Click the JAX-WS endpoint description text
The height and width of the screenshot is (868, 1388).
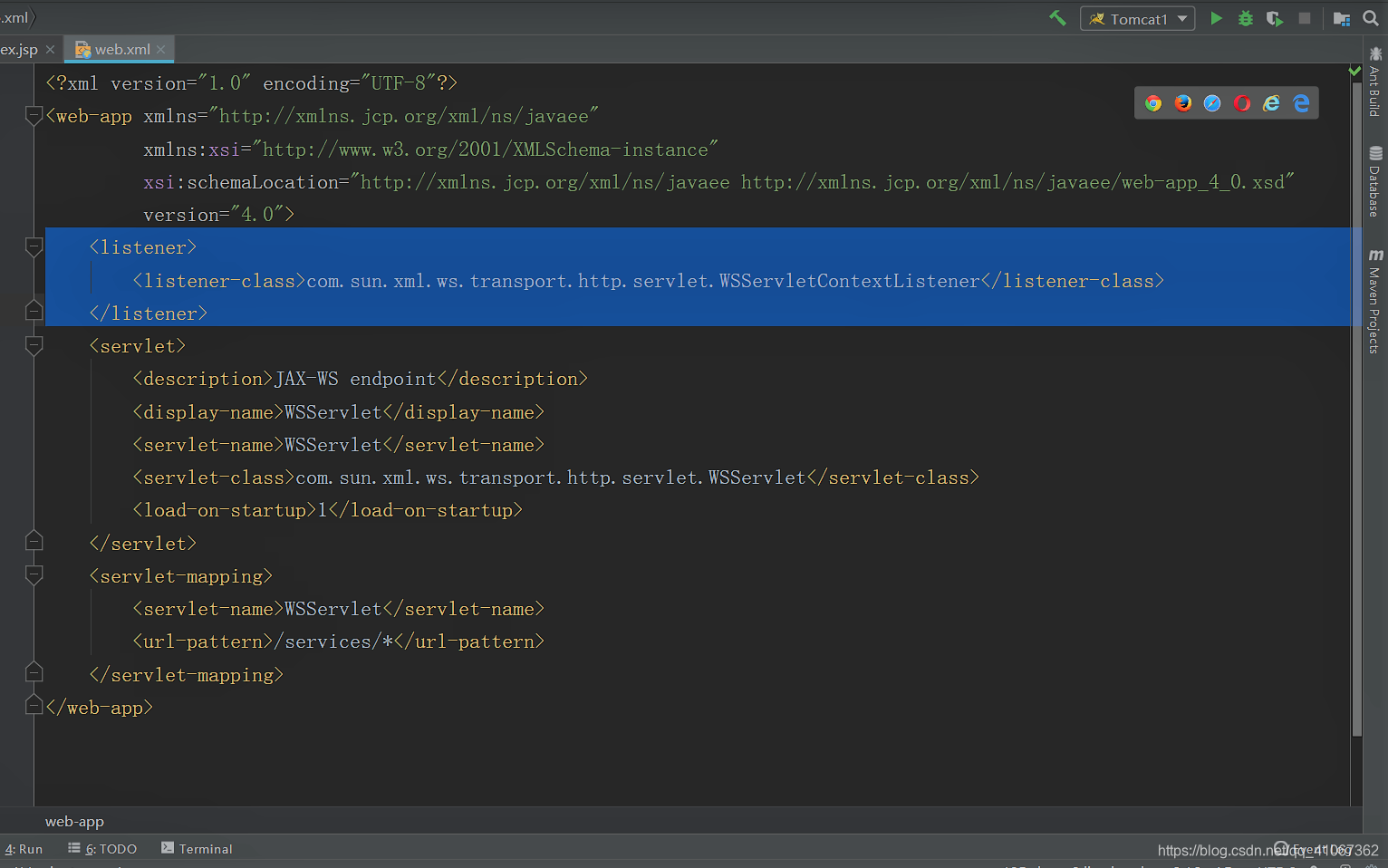point(355,379)
